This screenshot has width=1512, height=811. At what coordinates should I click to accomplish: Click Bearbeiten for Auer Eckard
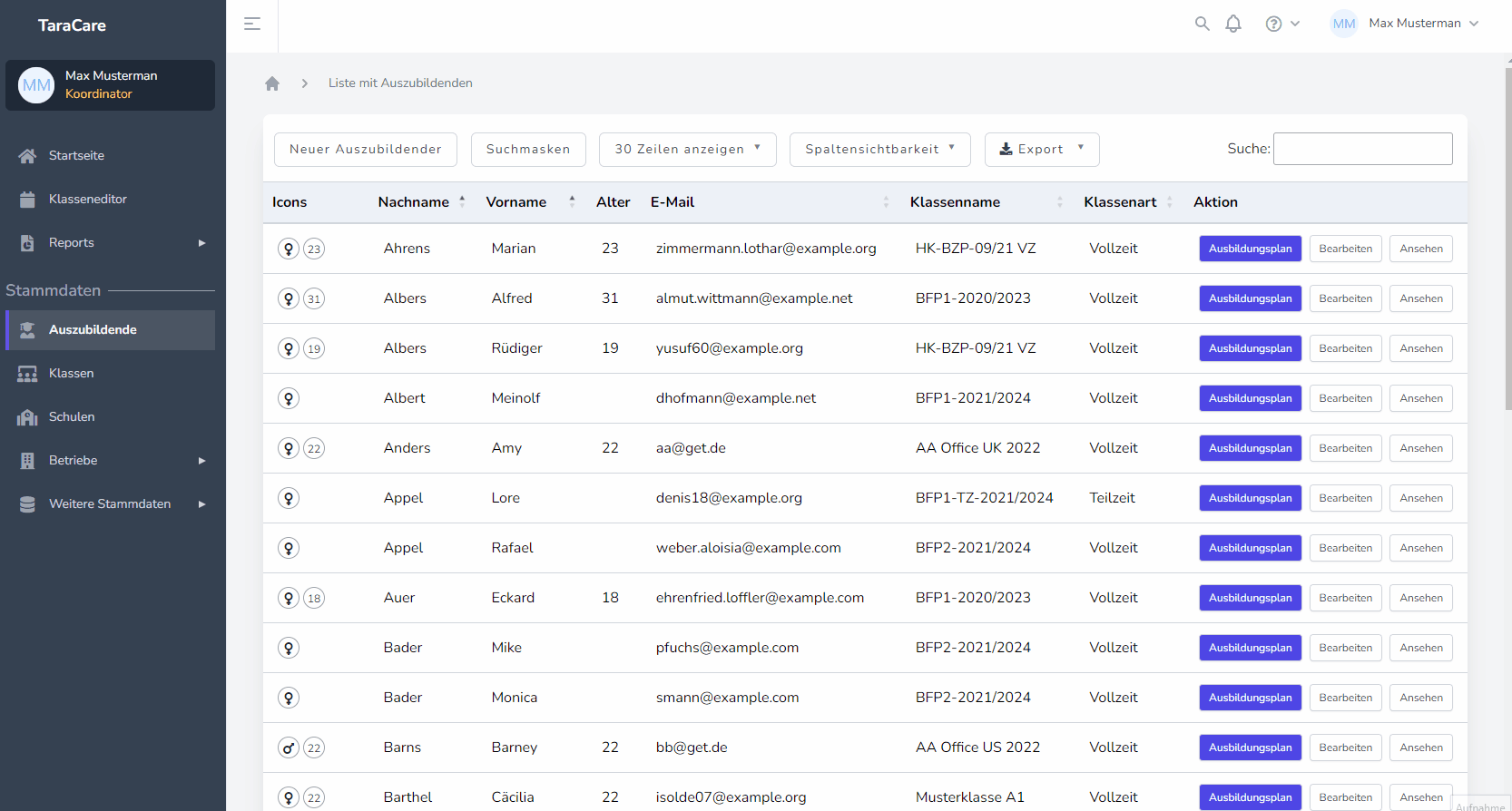tap(1346, 598)
